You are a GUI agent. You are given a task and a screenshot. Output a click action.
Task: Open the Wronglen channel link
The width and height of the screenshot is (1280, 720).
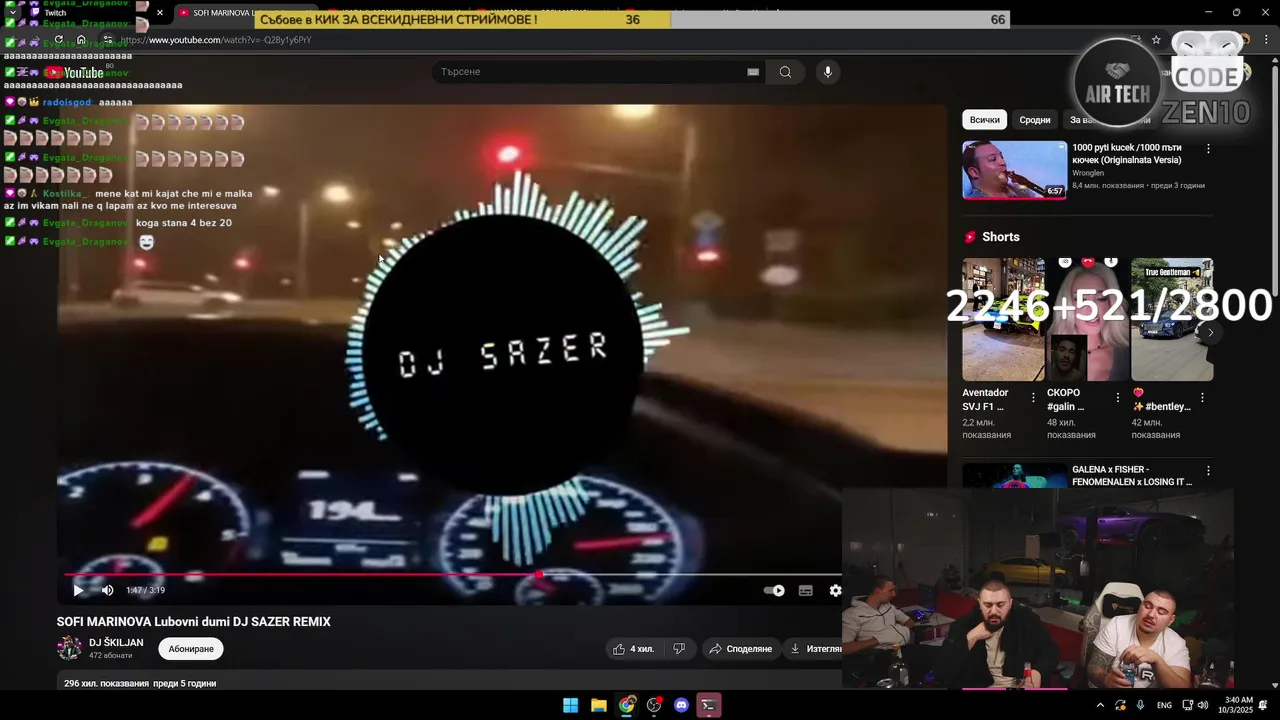pos(1088,173)
